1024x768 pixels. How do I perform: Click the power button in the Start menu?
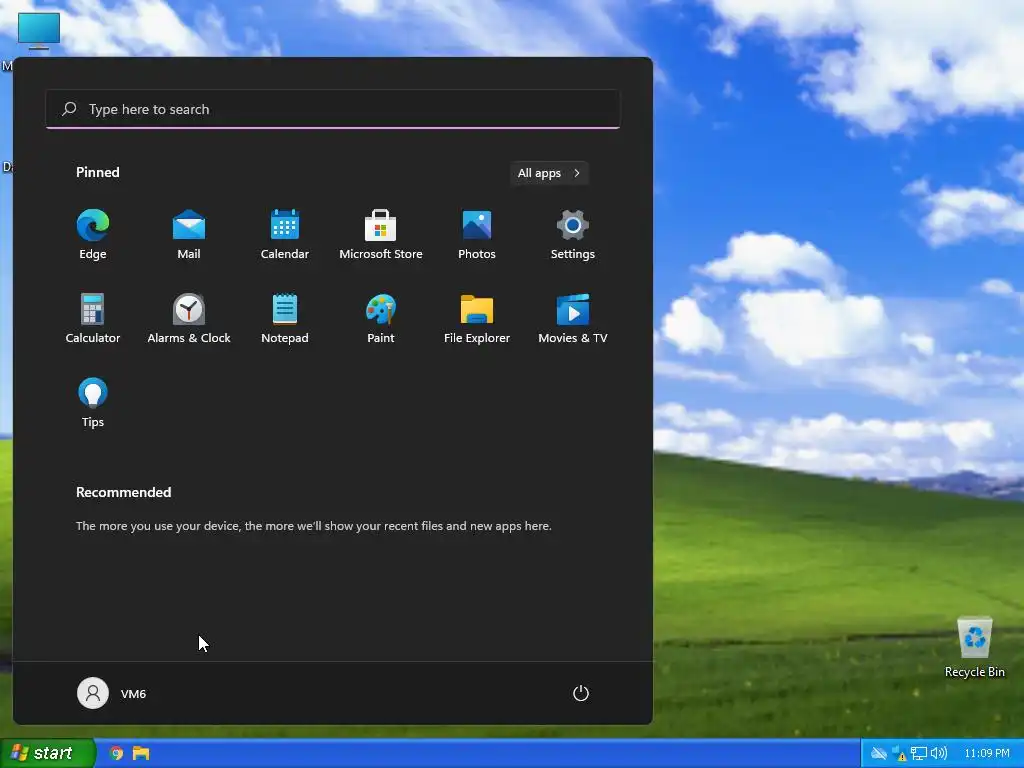(581, 693)
